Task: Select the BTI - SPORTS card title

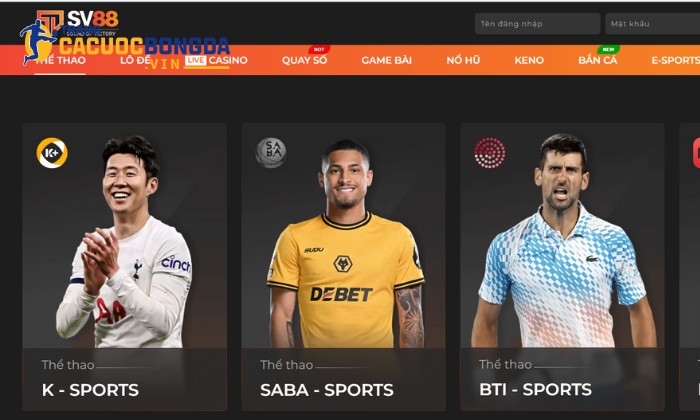Action: (535, 390)
